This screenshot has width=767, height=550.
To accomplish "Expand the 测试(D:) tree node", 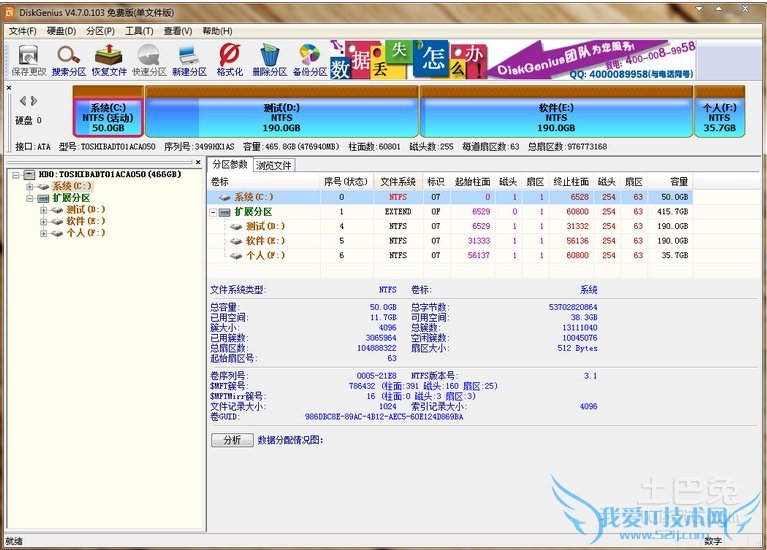I will (44, 210).
